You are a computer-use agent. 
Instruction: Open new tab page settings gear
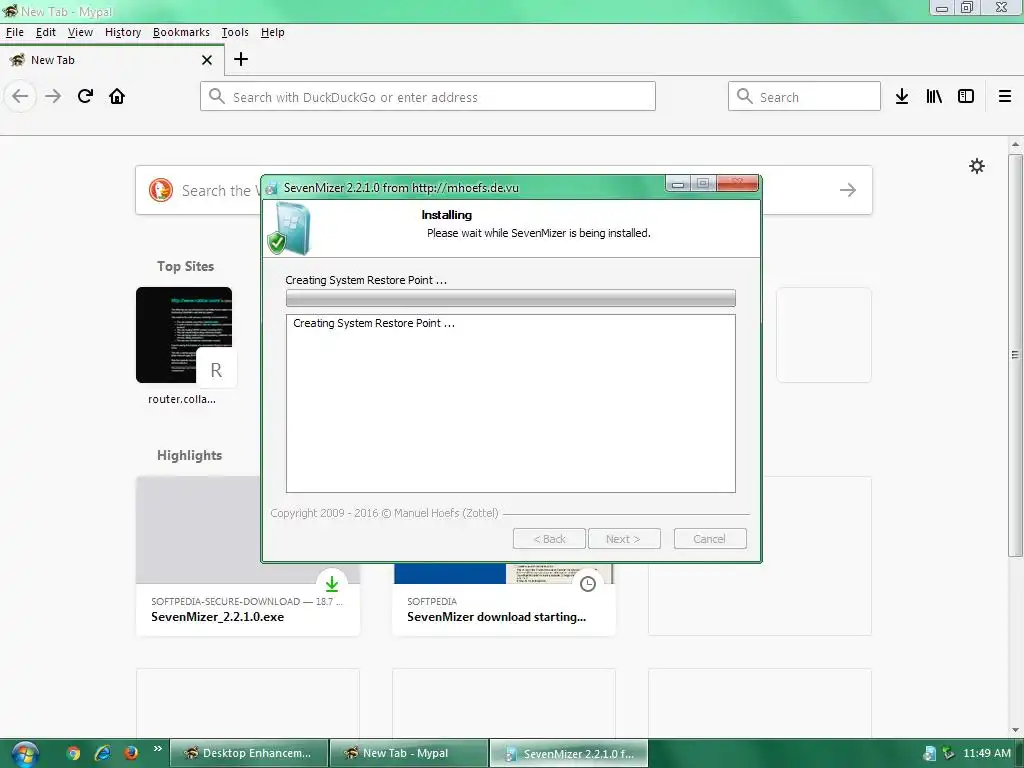point(976,166)
